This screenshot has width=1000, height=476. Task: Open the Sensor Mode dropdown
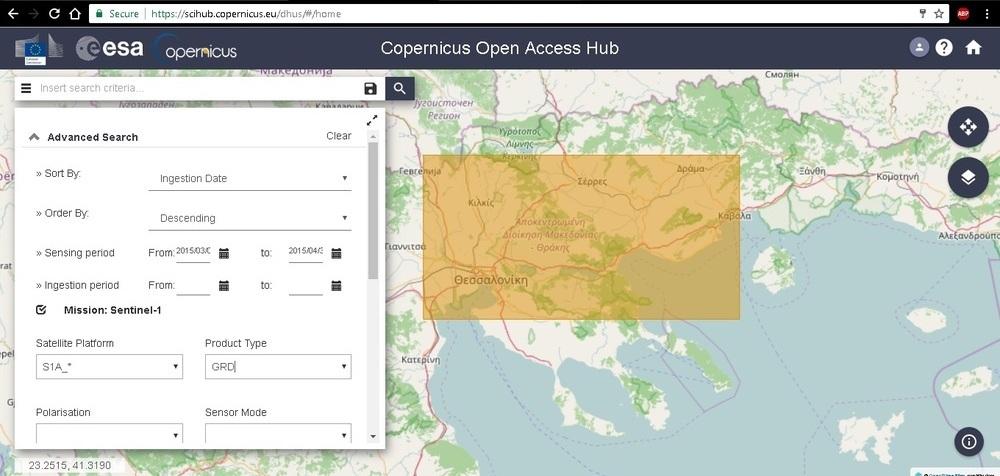pyautogui.click(x=278, y=434)
